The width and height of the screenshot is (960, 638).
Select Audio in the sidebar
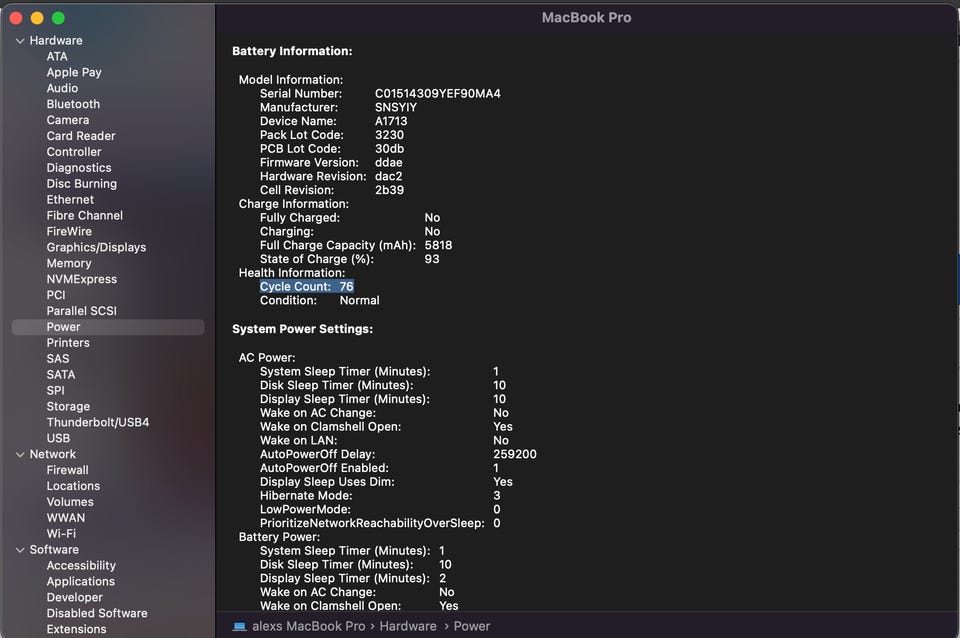(62, 88)
